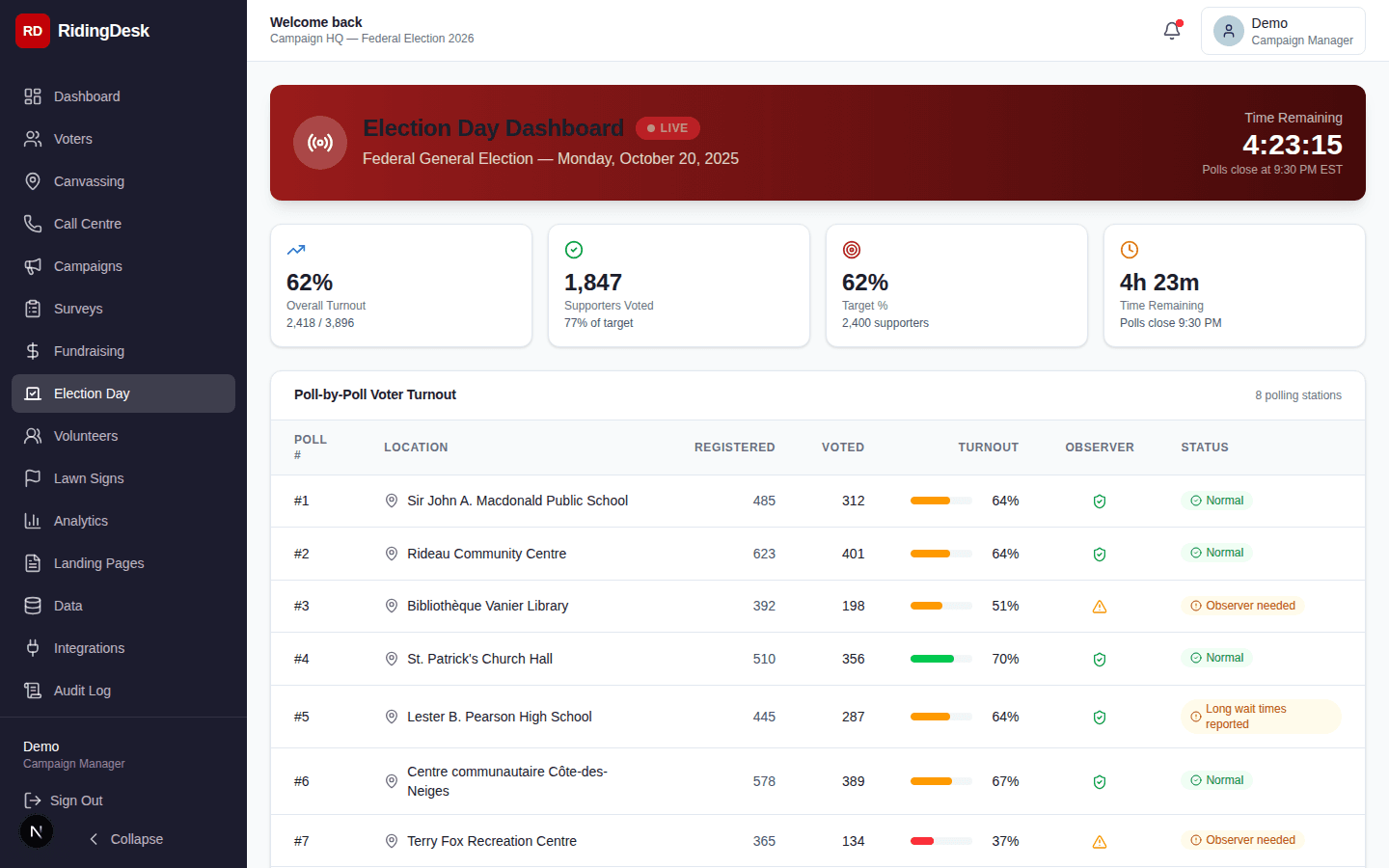Go to the Lawn Signs page
The image size is (1389, 868).
point(89,478)
